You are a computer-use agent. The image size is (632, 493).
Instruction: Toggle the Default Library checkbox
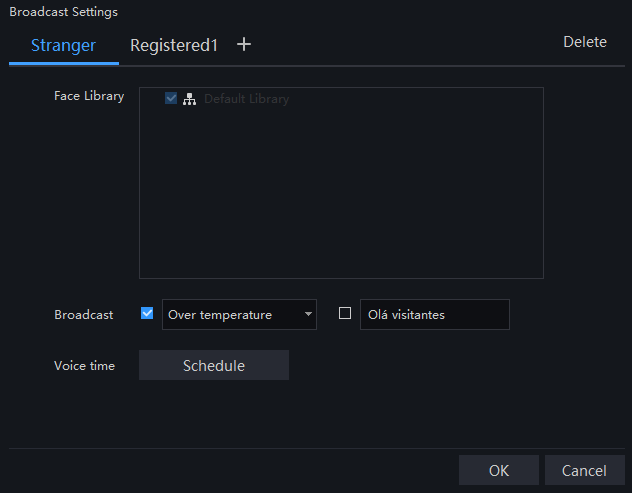coord(171,98)
